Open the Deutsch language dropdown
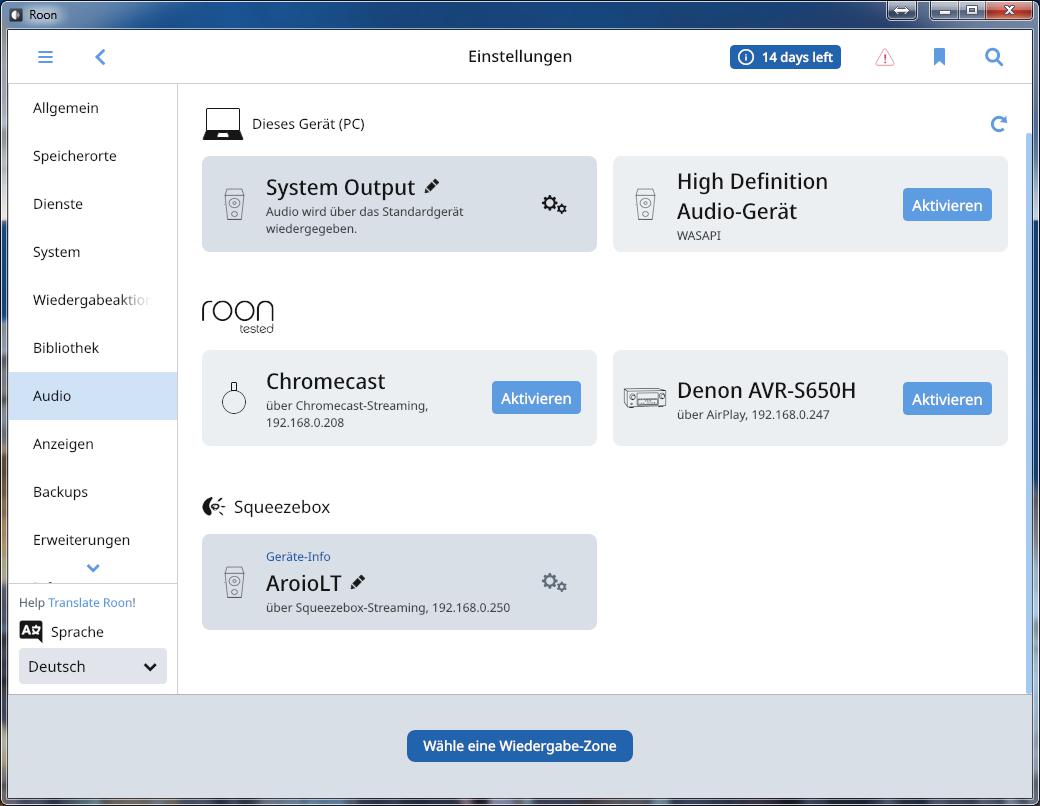Screen dimensions: 1040x806 pyautogui.click(x=93, y=666)
